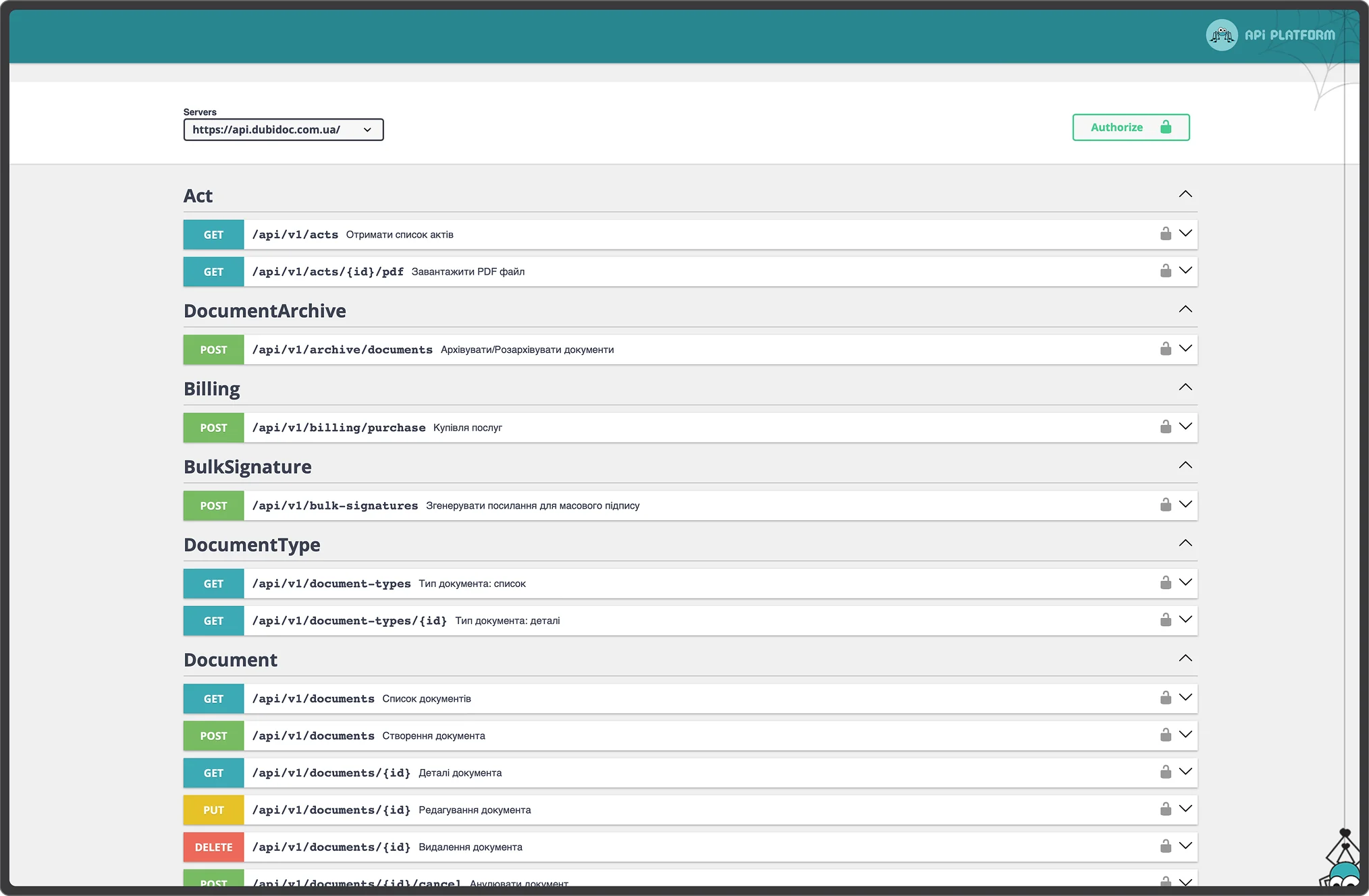The height and width of the screenshot is (896, 1369).
Task: Click the Document section heading
Action: 230,660
